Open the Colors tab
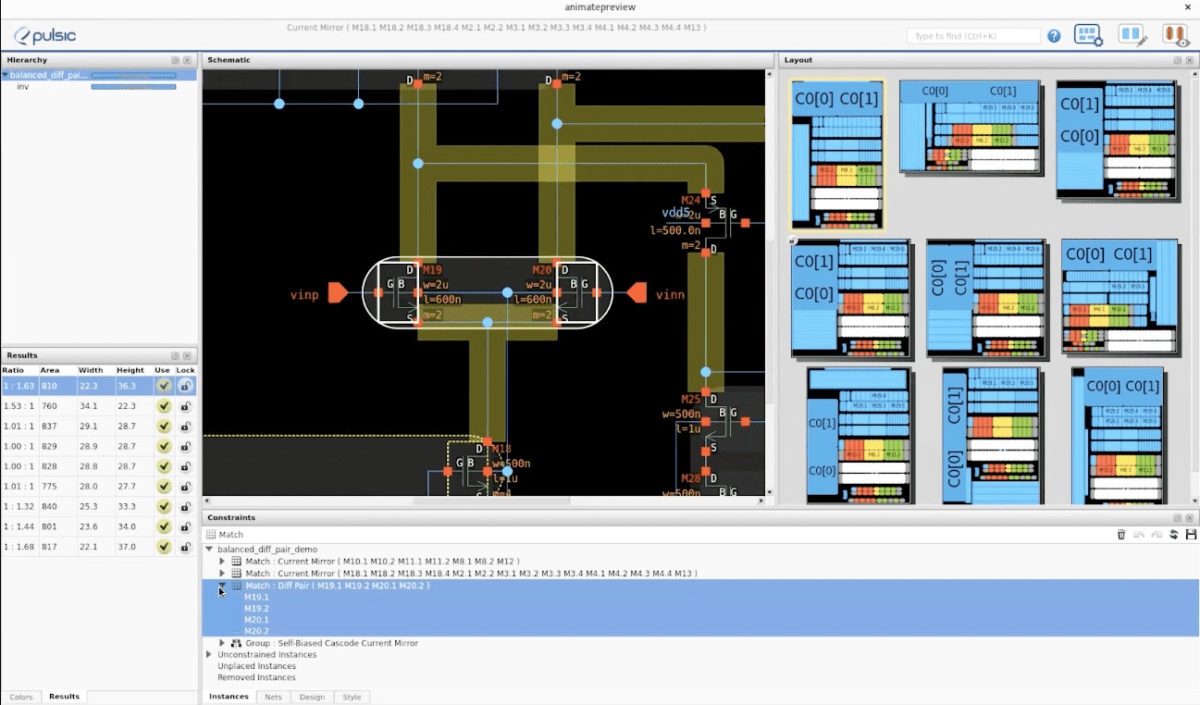Viewport: 1200px width, 705px height. pyautogui.click(x=22, y=697)
